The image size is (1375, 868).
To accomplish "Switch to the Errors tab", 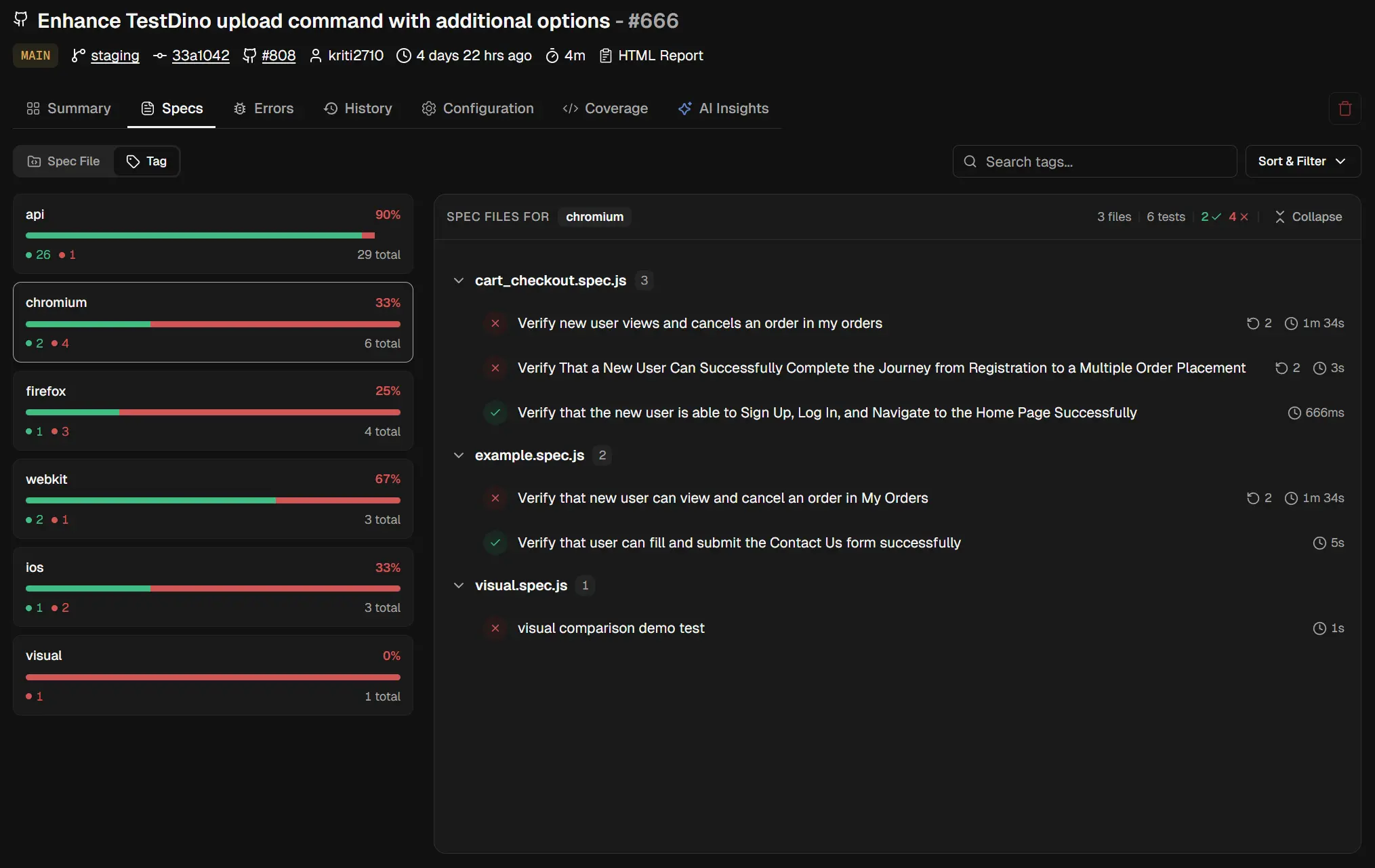I will (x=264, y=108).
